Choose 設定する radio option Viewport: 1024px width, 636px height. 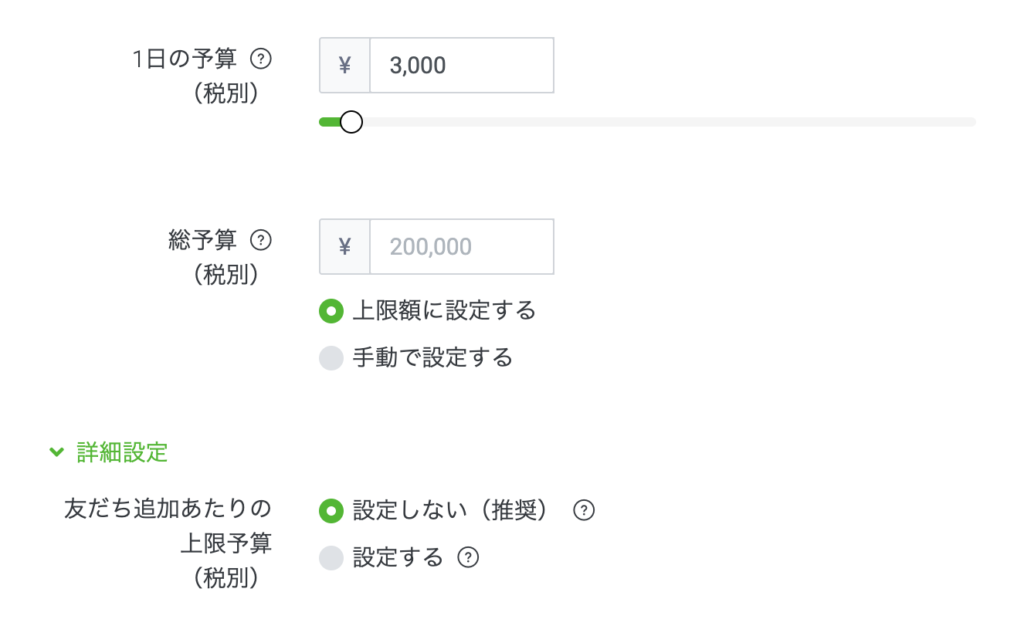coord(331,558)
